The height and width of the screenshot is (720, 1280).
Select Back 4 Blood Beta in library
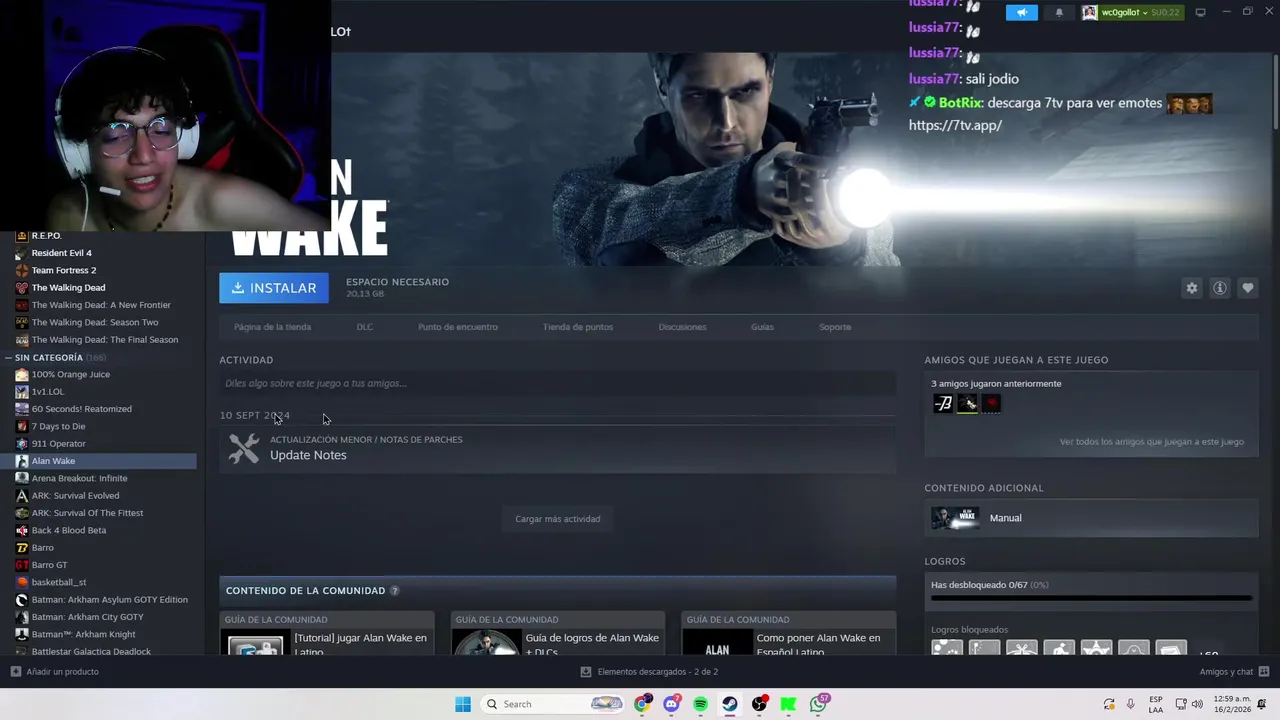point(68,530)
